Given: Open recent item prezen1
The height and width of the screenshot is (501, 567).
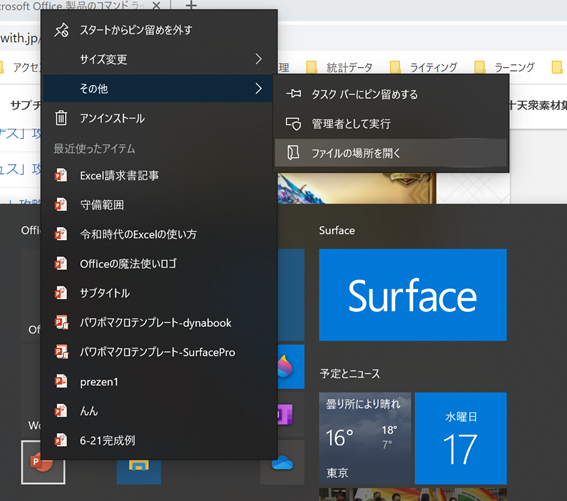Looking at the screenshot, I should (x=159, y=382).
